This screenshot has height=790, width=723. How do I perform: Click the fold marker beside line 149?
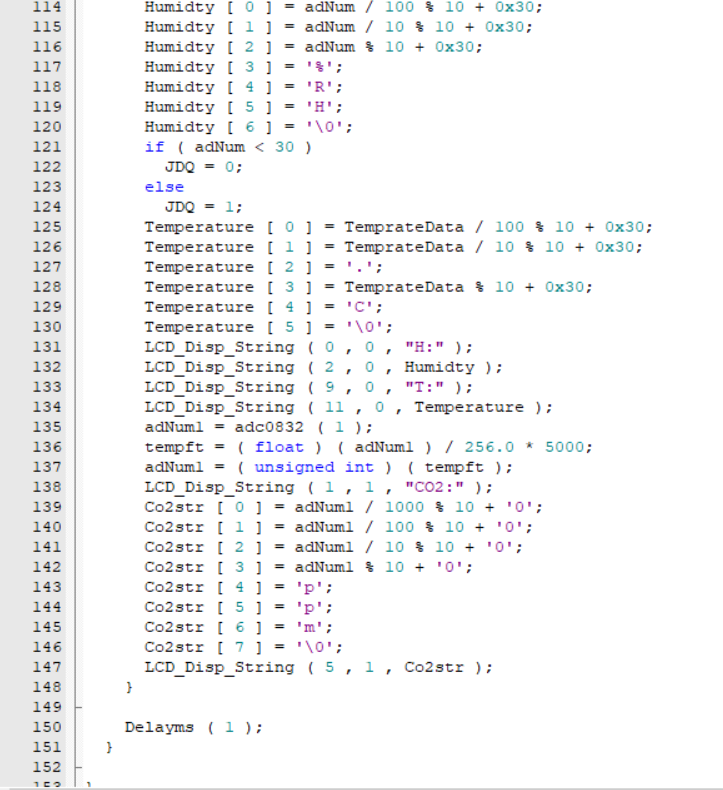click(x=78, y=707)
